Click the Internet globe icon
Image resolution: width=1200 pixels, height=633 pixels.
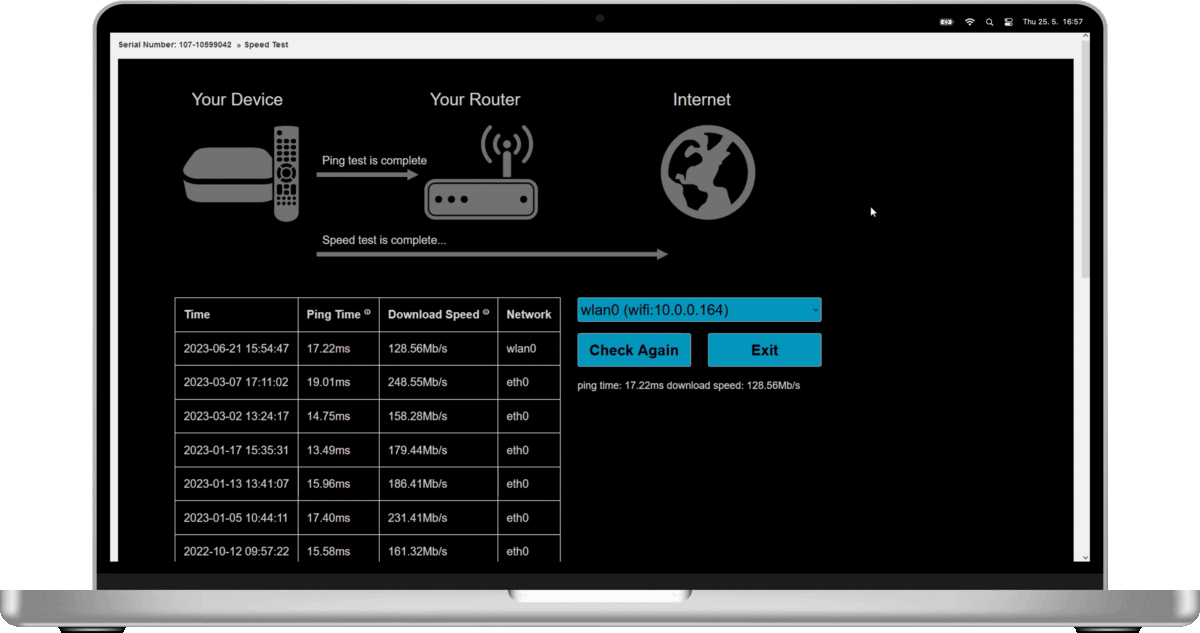point(707,172)
